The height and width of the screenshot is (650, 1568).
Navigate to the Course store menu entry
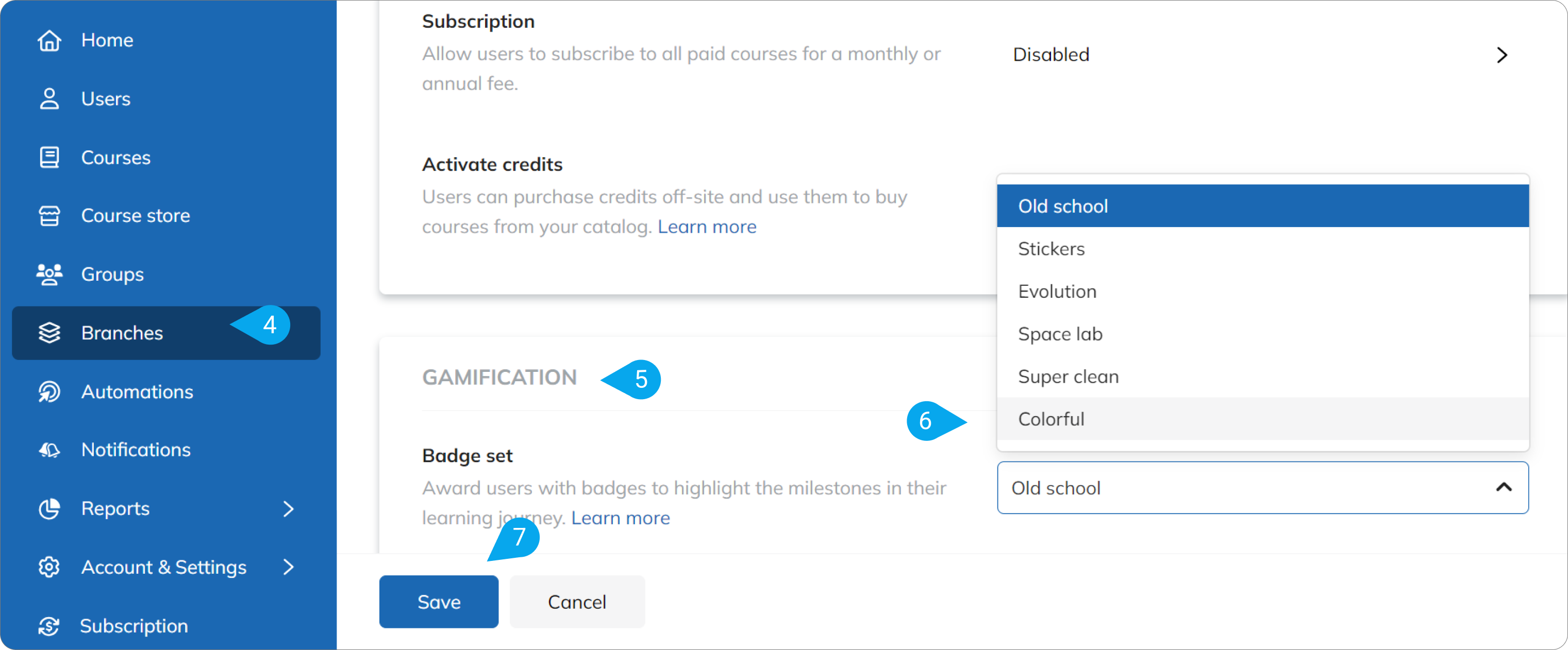pos(135,215)
